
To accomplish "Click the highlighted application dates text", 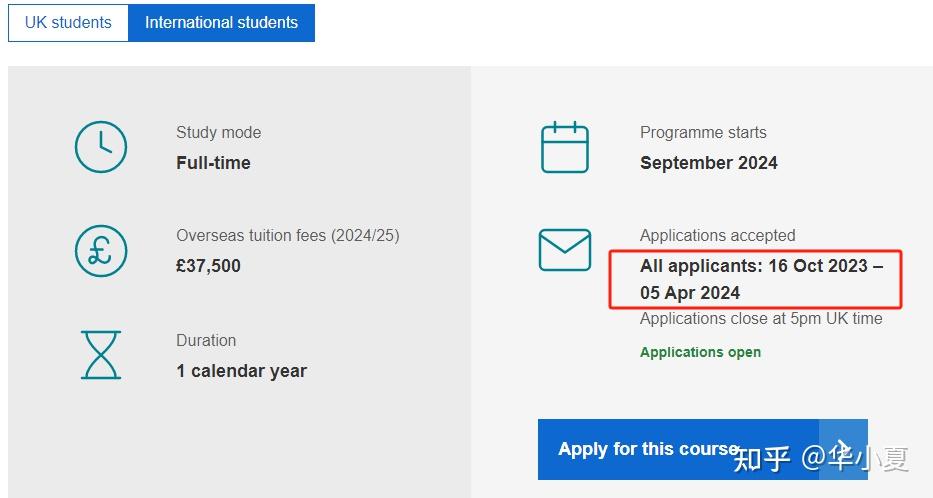I will click(761, 280).
